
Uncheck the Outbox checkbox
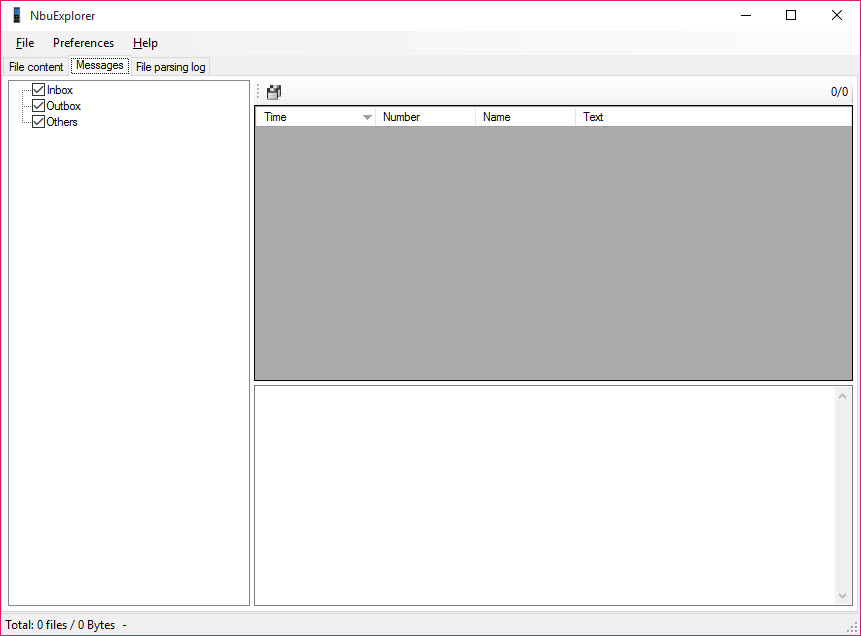click(38, 105)
